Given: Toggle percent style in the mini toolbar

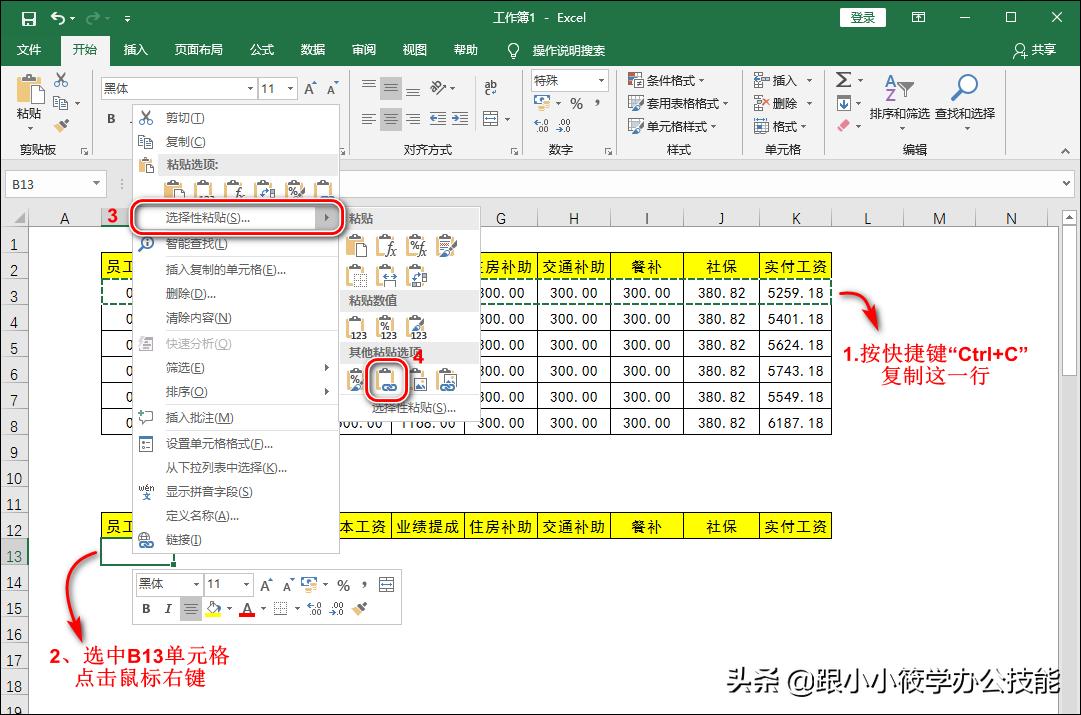Looking at the screenshot, I should (343, 586).
